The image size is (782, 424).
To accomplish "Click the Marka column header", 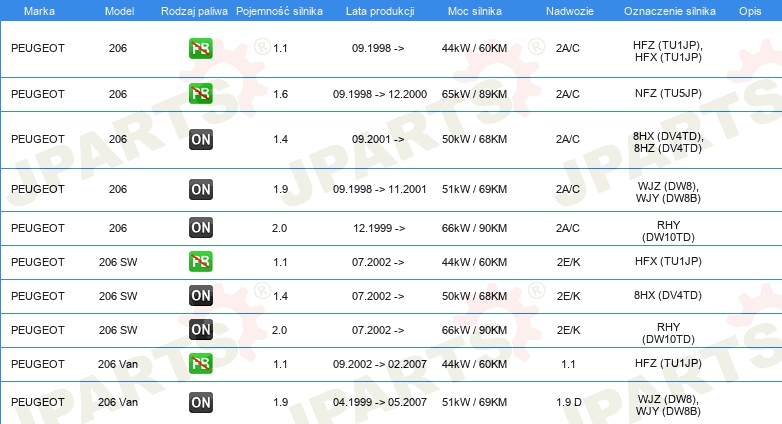I will [x=39, y=11].
